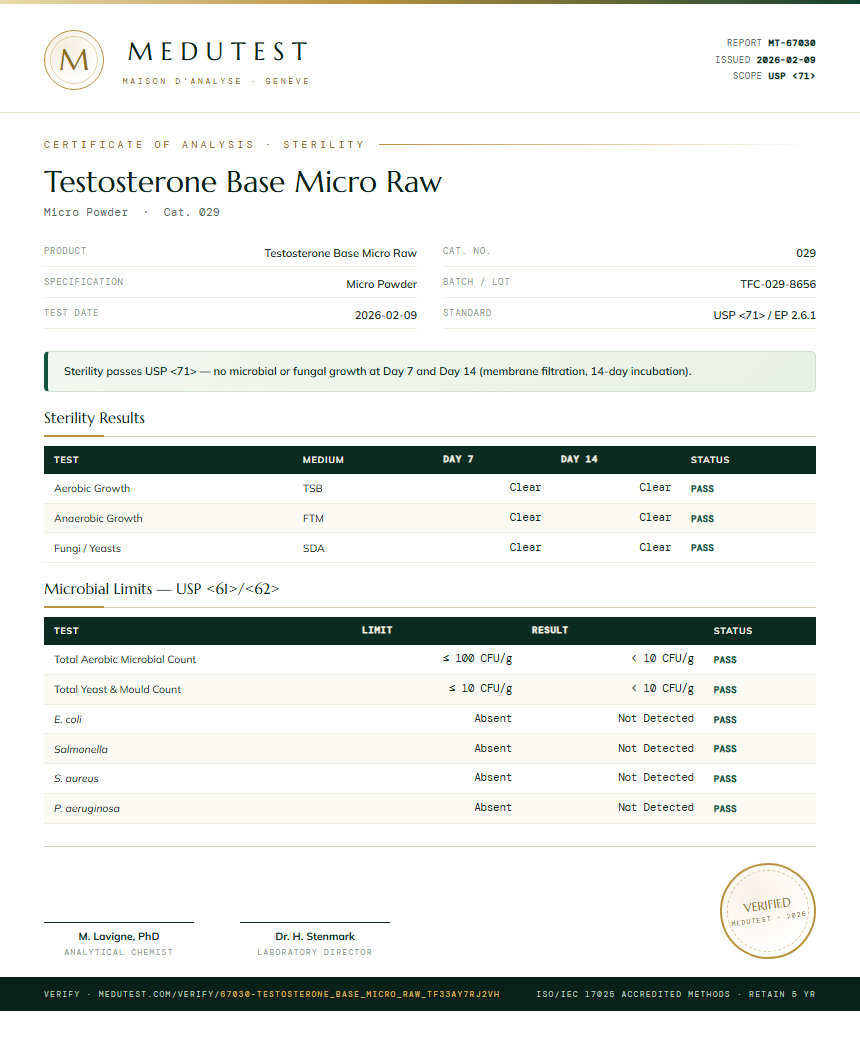Click the Micro Powder specification value
The width and height of the screenshot is (860, 1041).
coord(381,284)
